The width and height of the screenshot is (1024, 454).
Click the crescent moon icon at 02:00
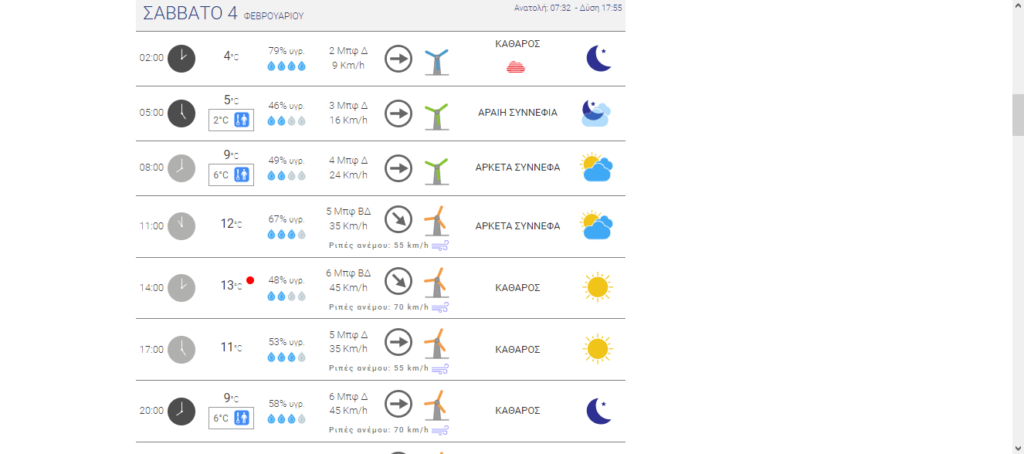[598, 58]
